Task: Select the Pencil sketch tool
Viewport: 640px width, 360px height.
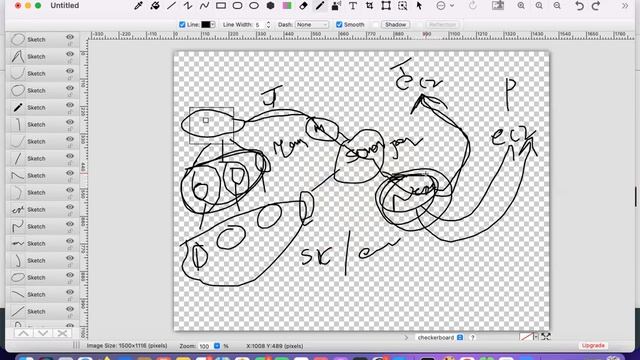Action: 320,6
